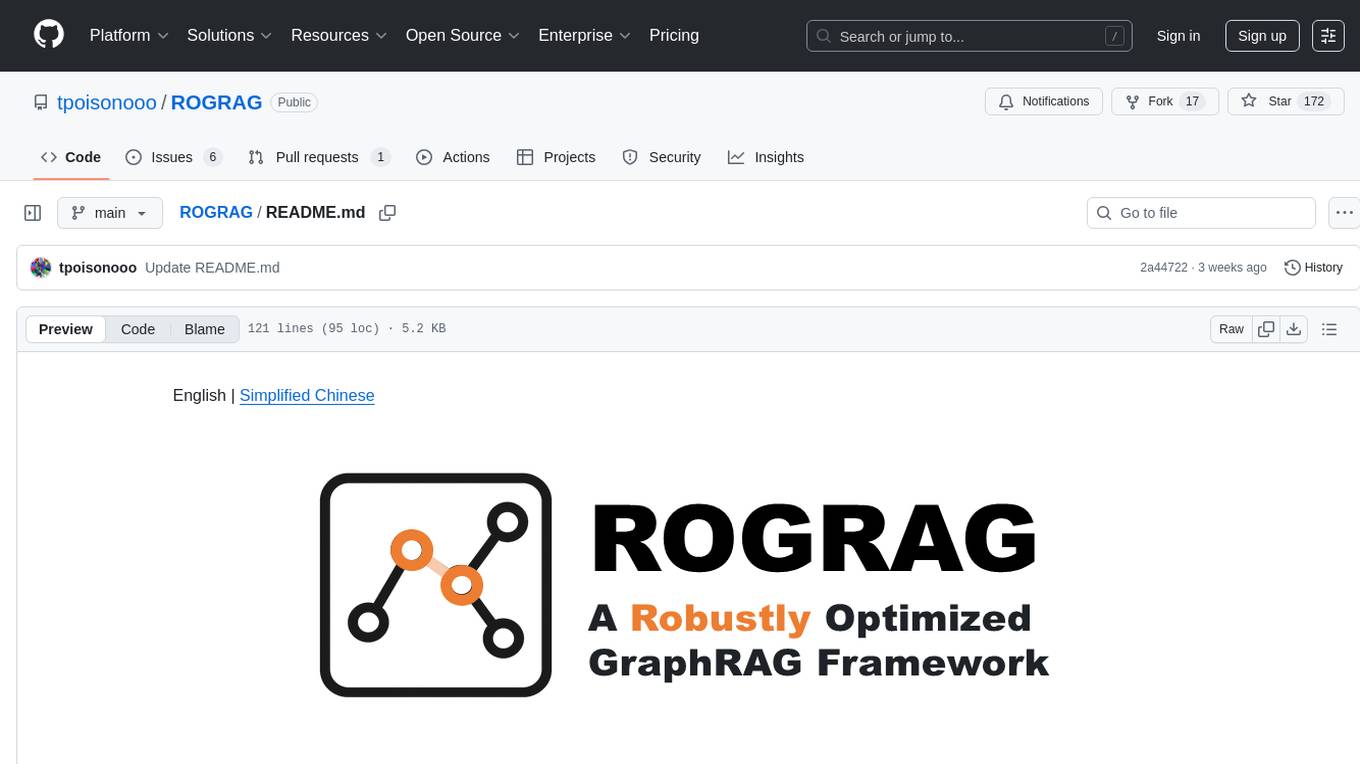Image resolution: width=1360 pixels, height=764 pixels.
Task: Expand the file tree side panel
Action: tap(33, 213)
